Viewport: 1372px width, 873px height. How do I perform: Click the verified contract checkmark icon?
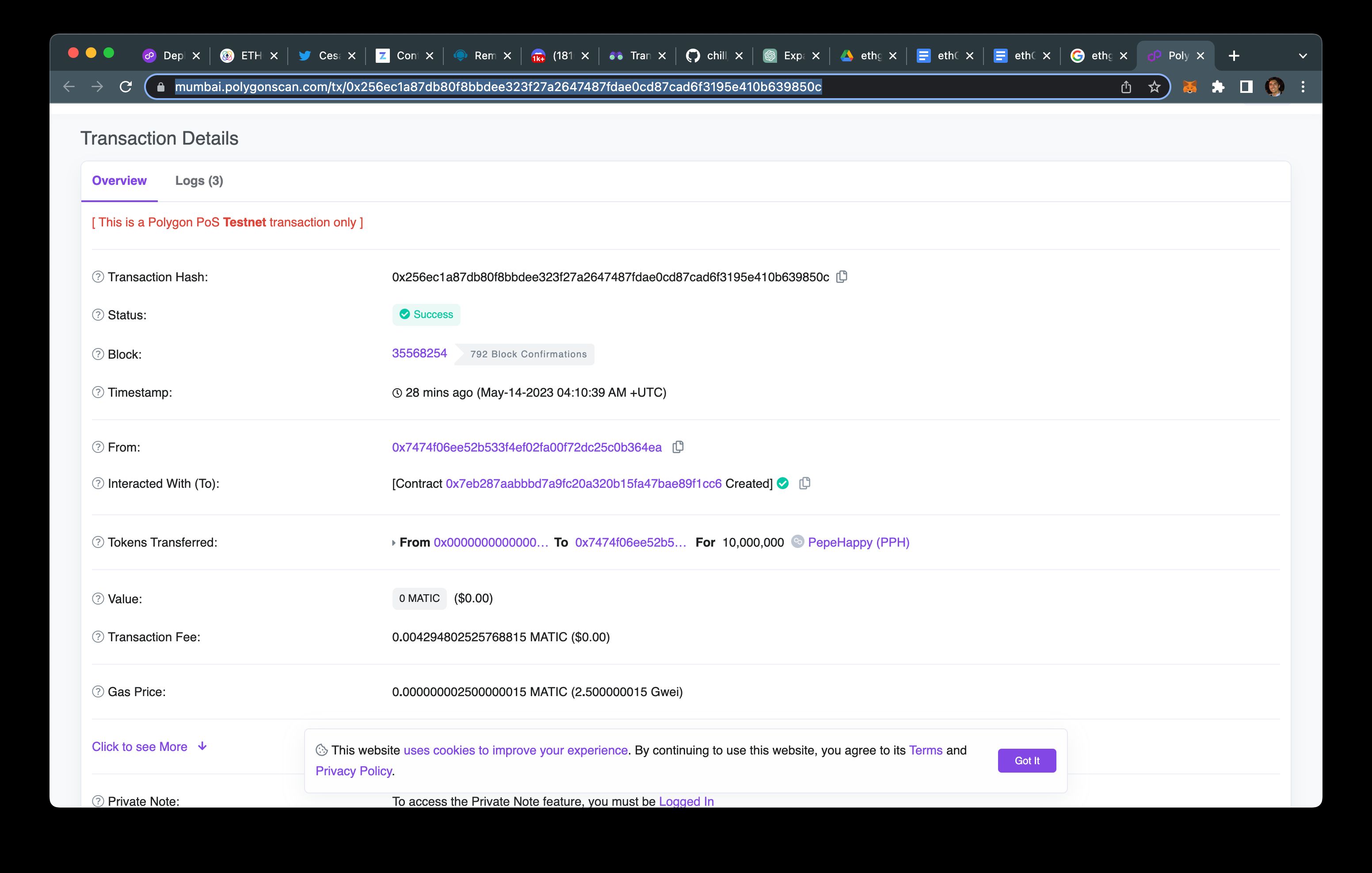[785, 483]
